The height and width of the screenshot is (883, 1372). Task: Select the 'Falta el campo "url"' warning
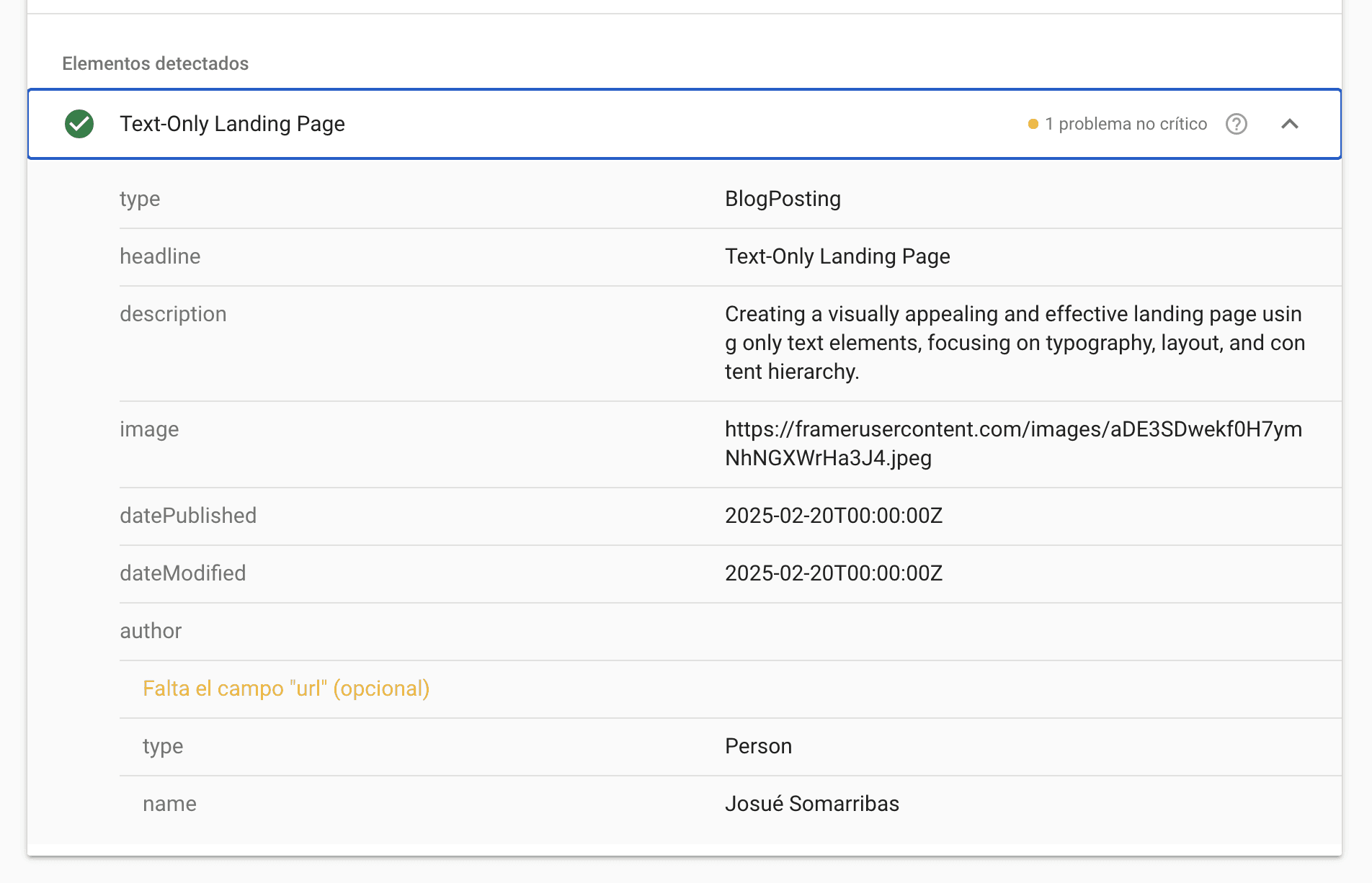click(286, 689)
